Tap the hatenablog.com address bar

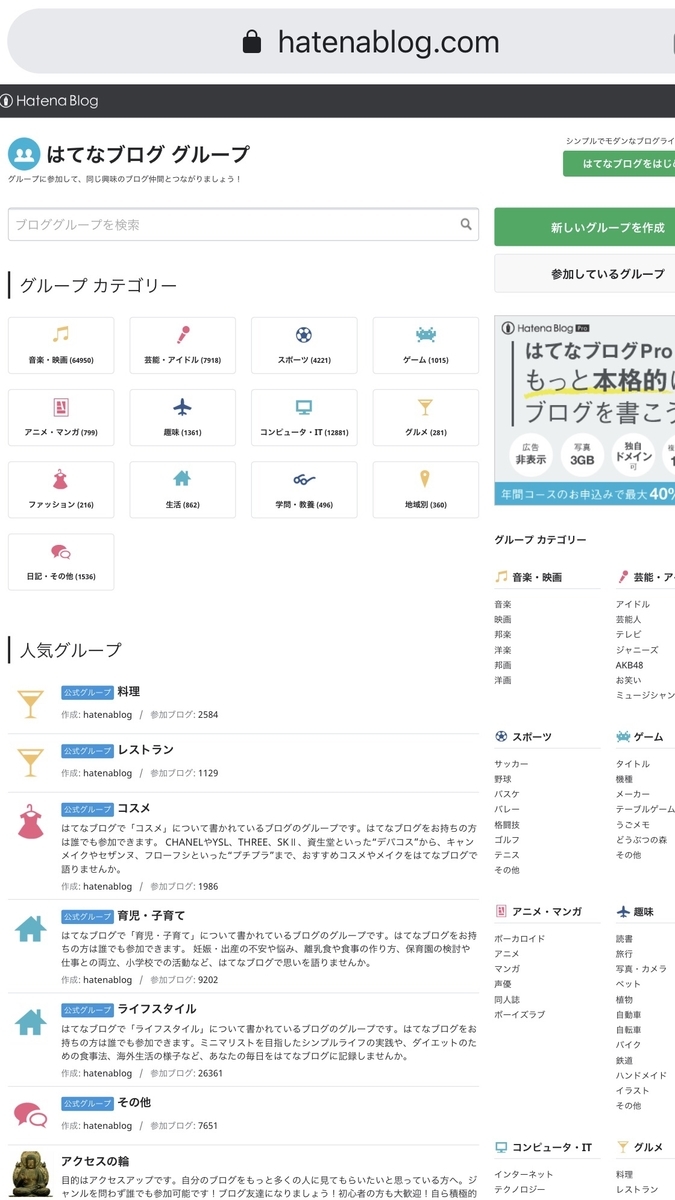341,41
